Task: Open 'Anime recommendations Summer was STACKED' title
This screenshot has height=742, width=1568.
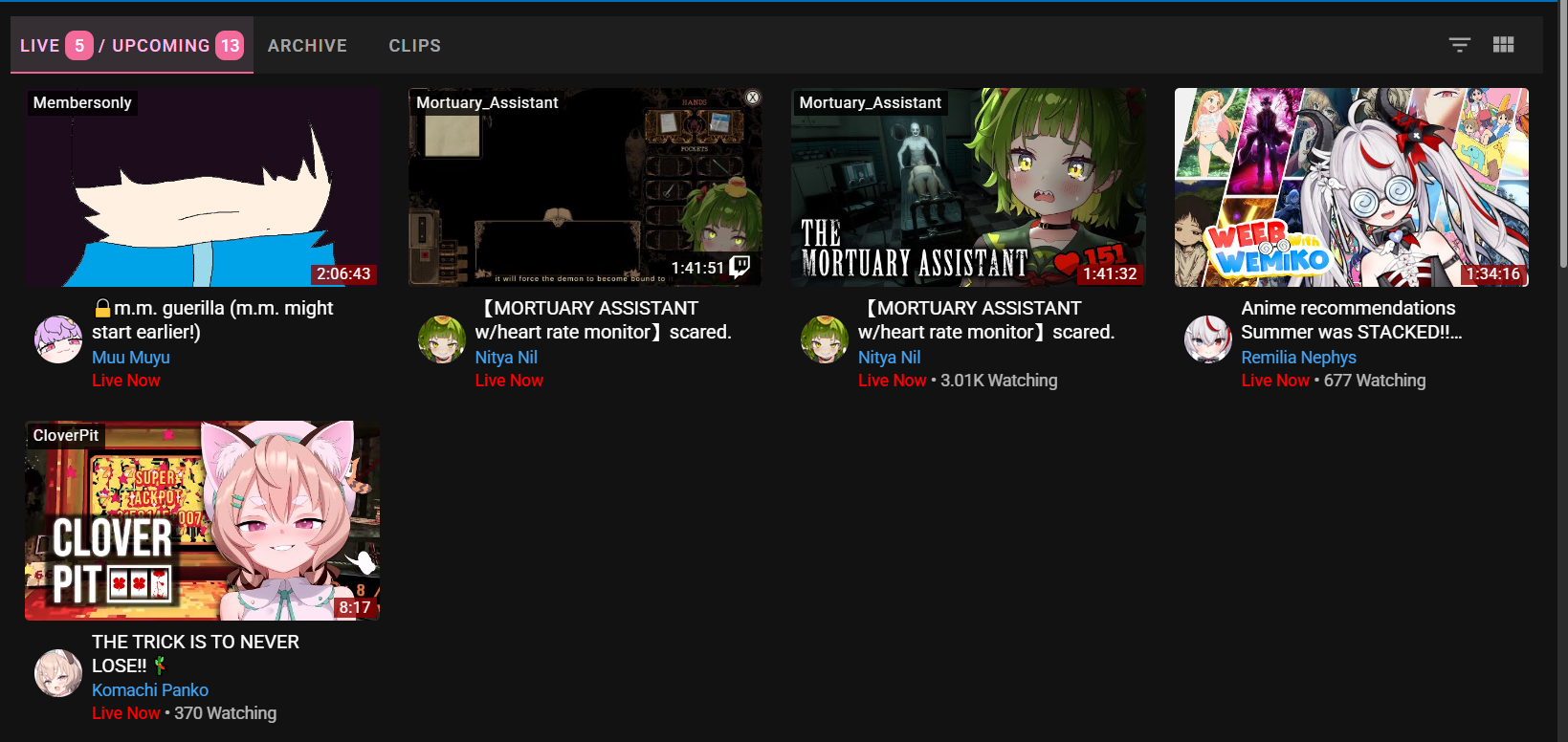Action: pos(1352,320)
